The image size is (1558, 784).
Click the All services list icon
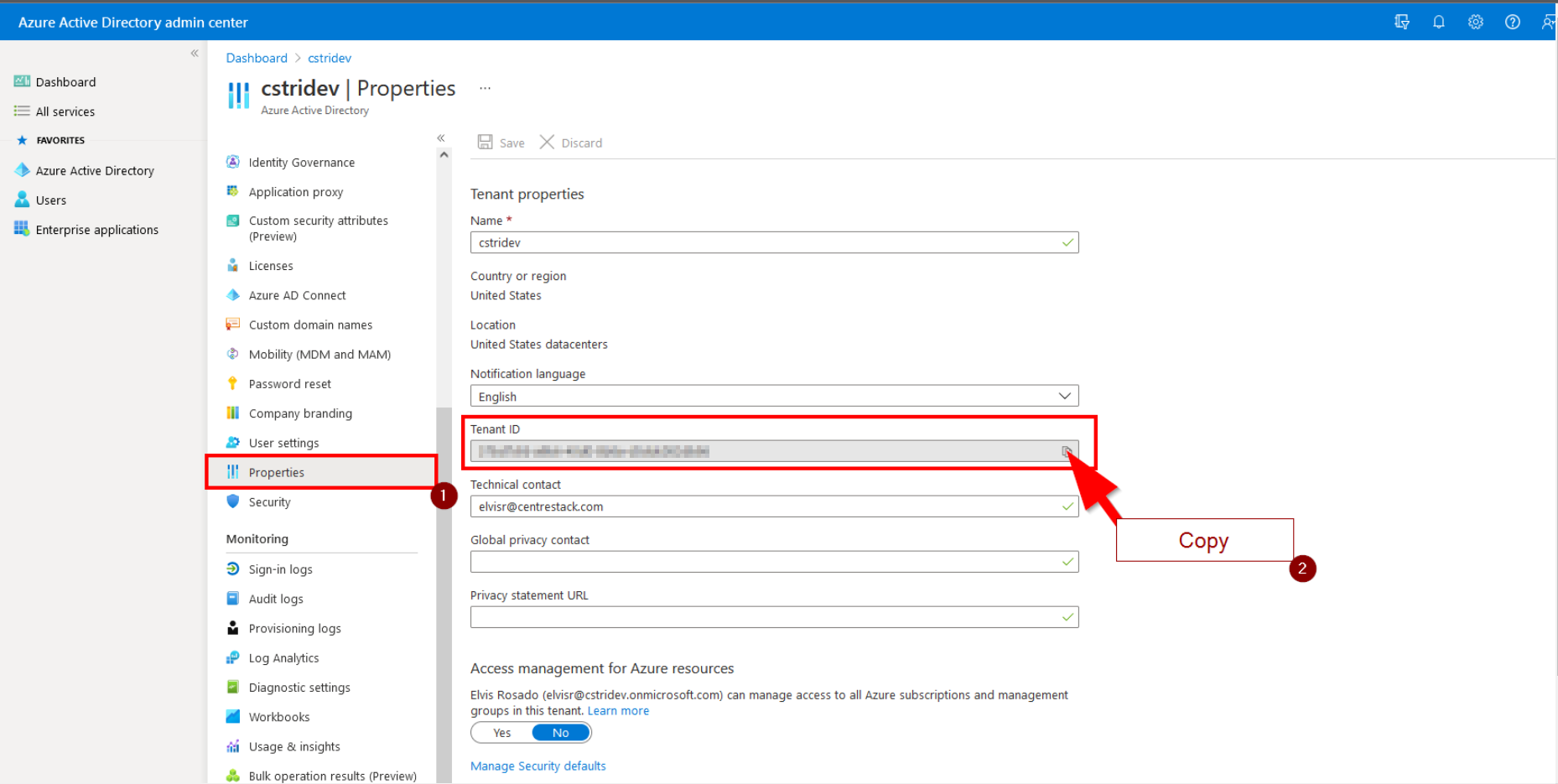click(x=22, y=111)
